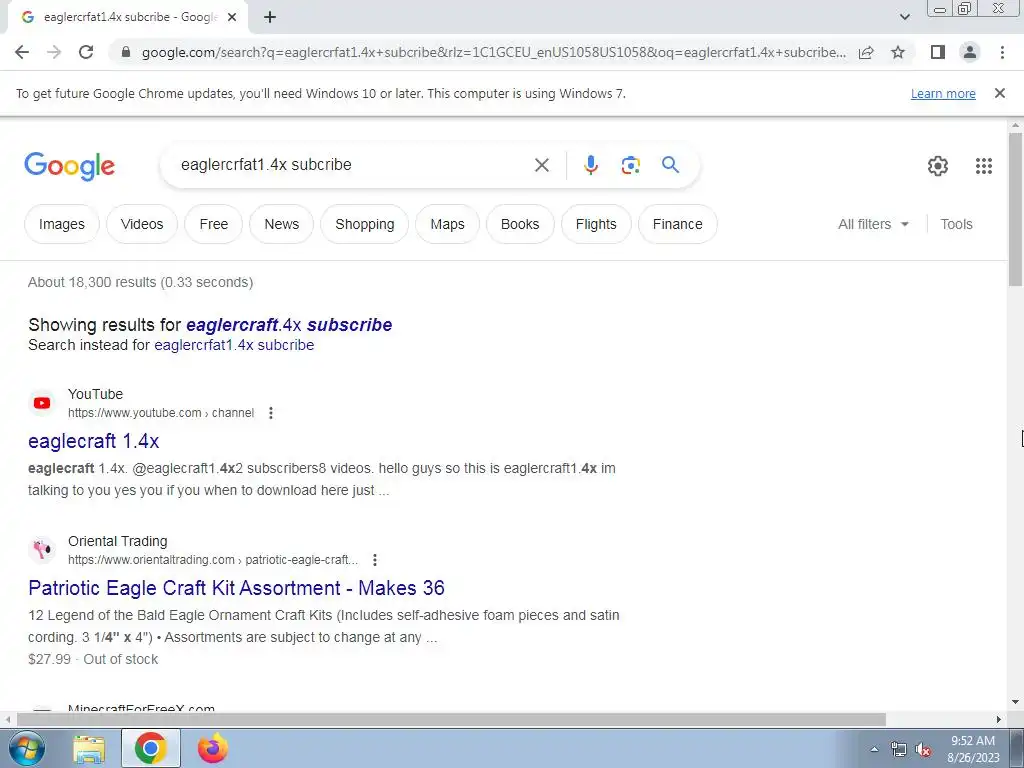This screenshot has height=768, width=1024.
Task: Select the Free filter chip
Action: pyautogui.click(x=214, y=224)
